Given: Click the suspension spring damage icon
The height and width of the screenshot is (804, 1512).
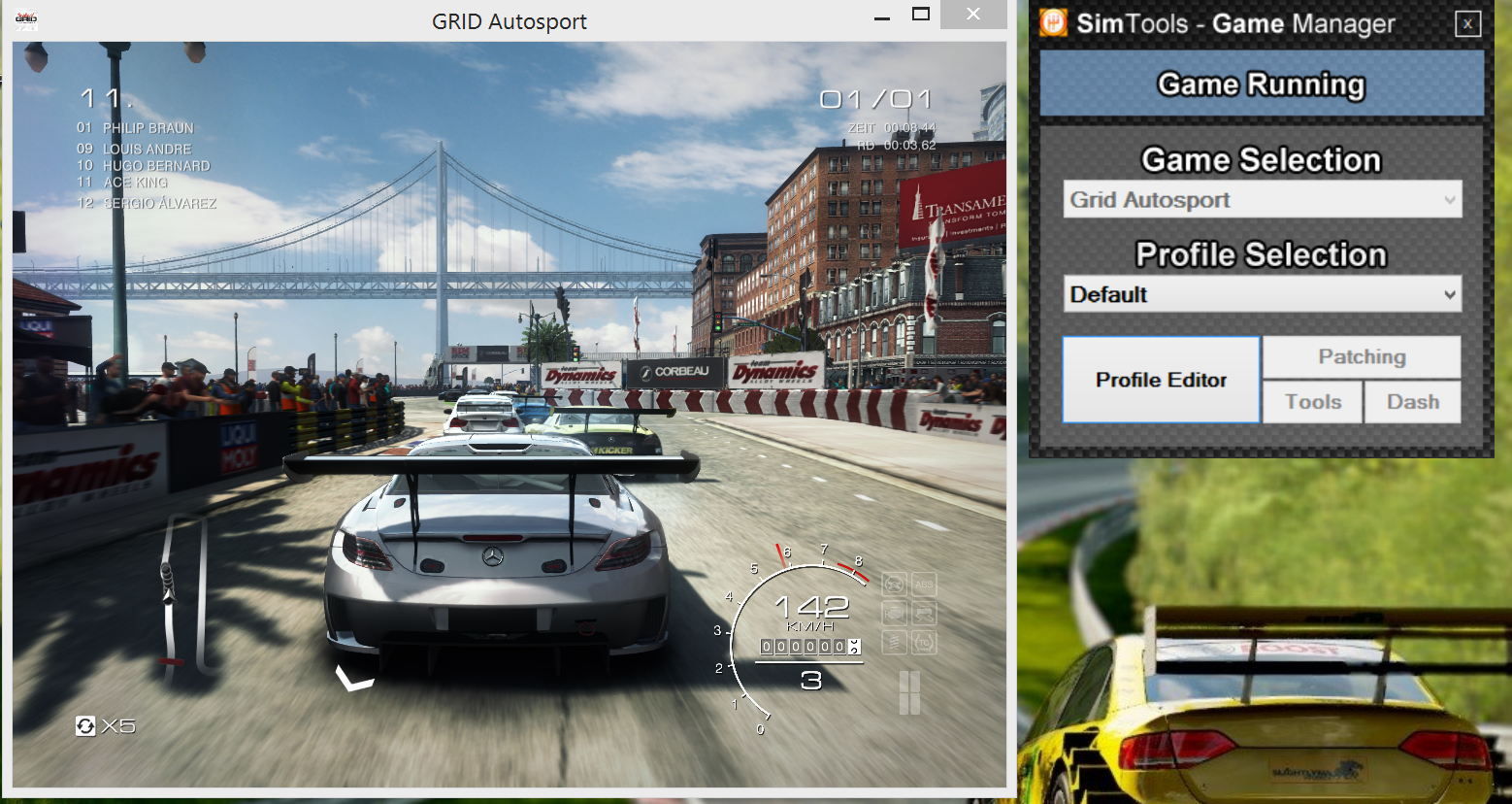Looking at the screenshot, I should point(895,642).
